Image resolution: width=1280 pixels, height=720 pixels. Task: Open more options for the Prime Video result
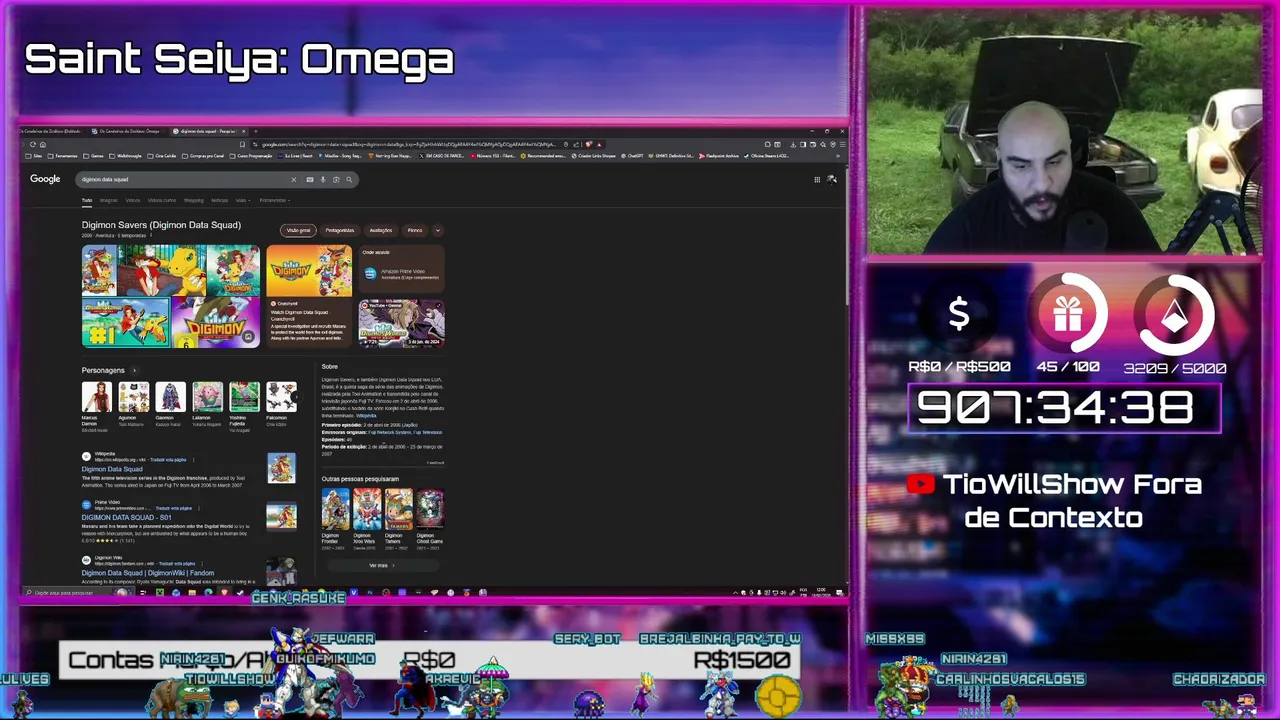pos(199,508)
